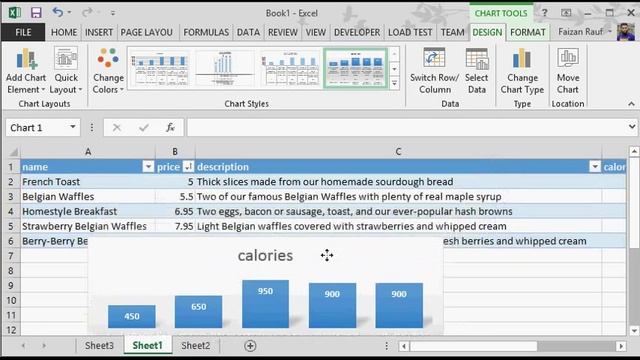Image resolution: width=640 pixels, height=360 pixels.
Task: Click the calories chart title
Action: [265, 256]
